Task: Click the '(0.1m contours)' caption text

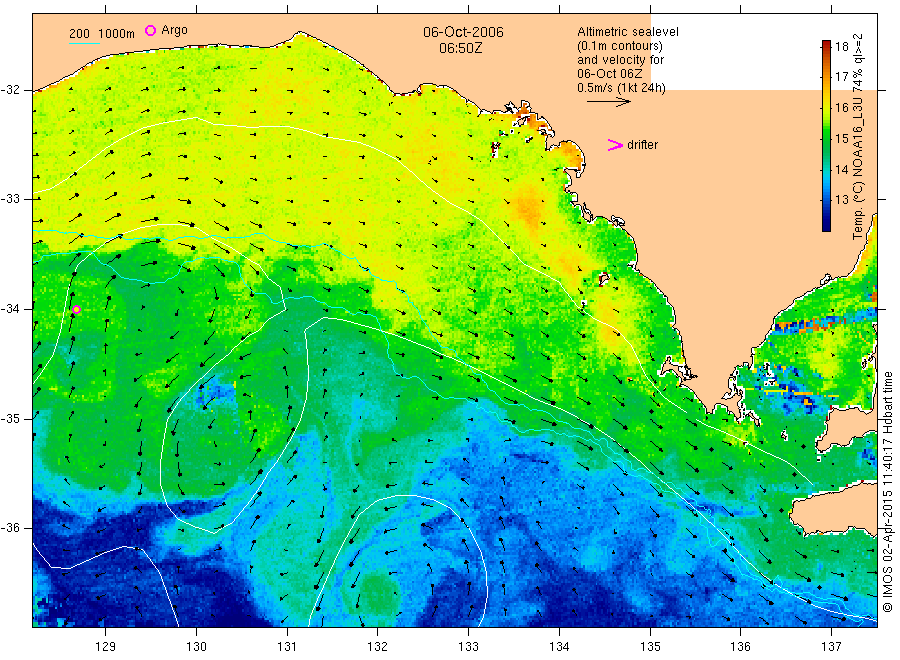Action: coord(620,46)
